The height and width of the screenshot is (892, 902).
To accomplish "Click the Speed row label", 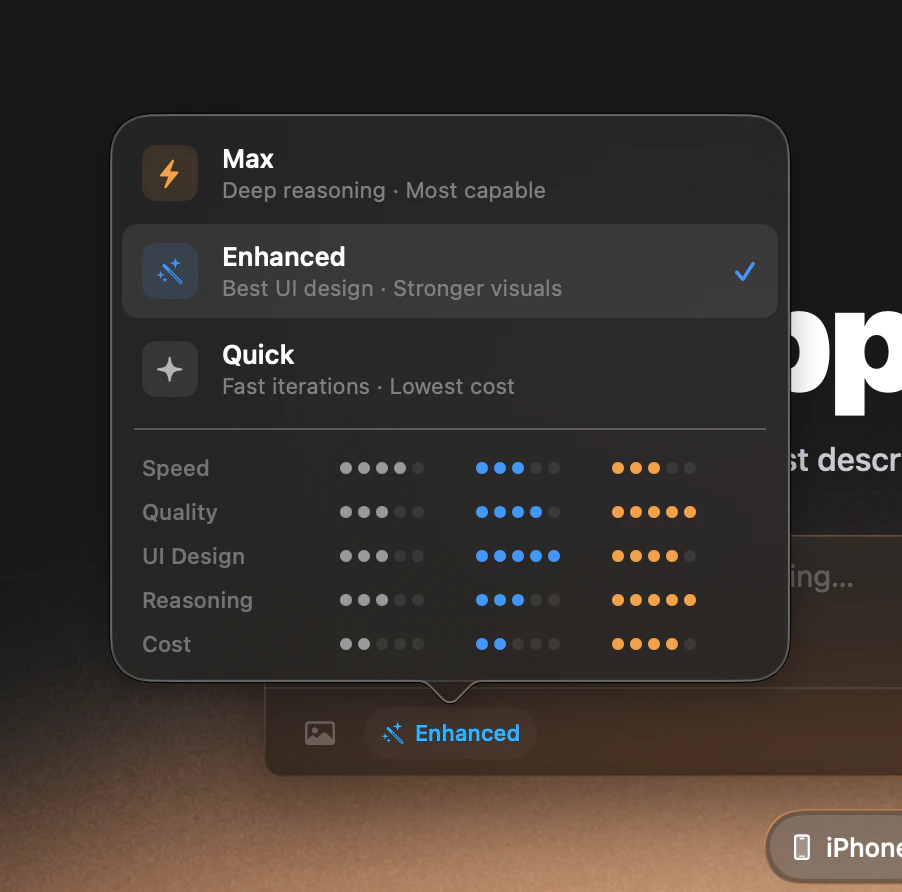I will point(175,468).
